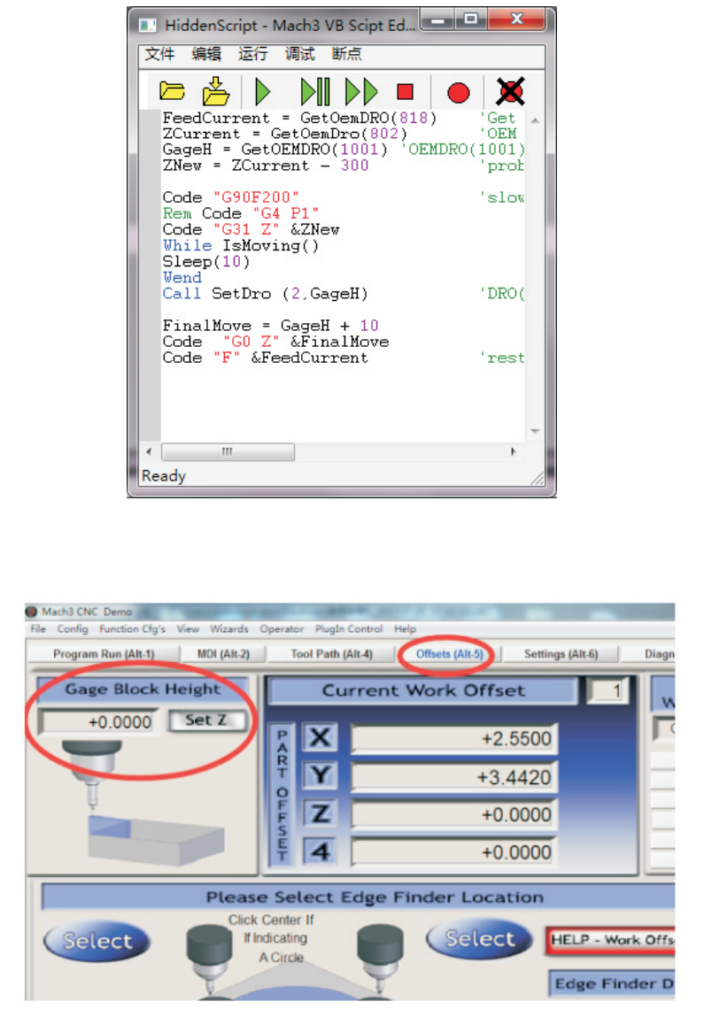Click the X part offset button
This screenshot has height=1024, width=704.
pyautogui.click(x=320, y=738)
